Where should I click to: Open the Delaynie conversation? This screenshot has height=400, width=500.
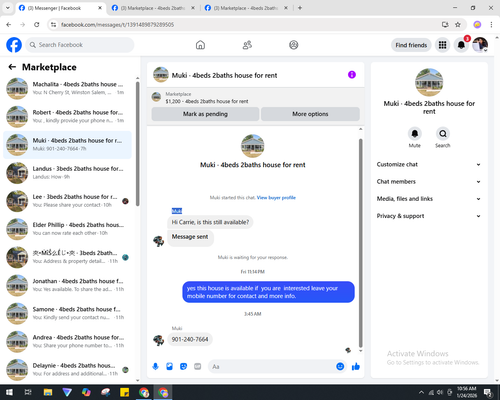click(x=68, y=370)
